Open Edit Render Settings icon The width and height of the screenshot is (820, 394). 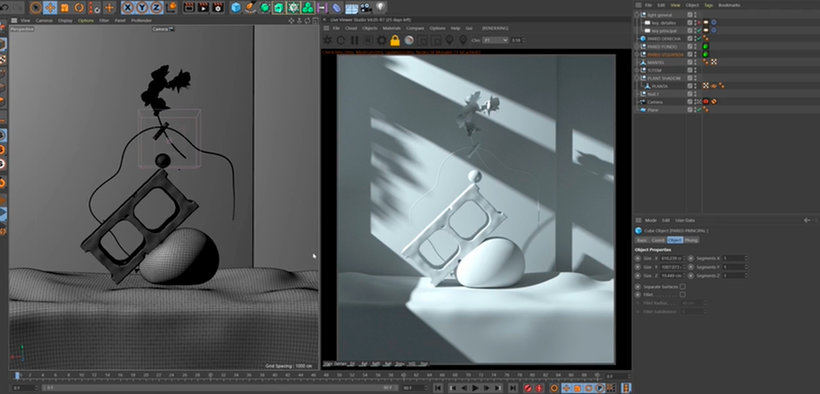tap(218, 8)
